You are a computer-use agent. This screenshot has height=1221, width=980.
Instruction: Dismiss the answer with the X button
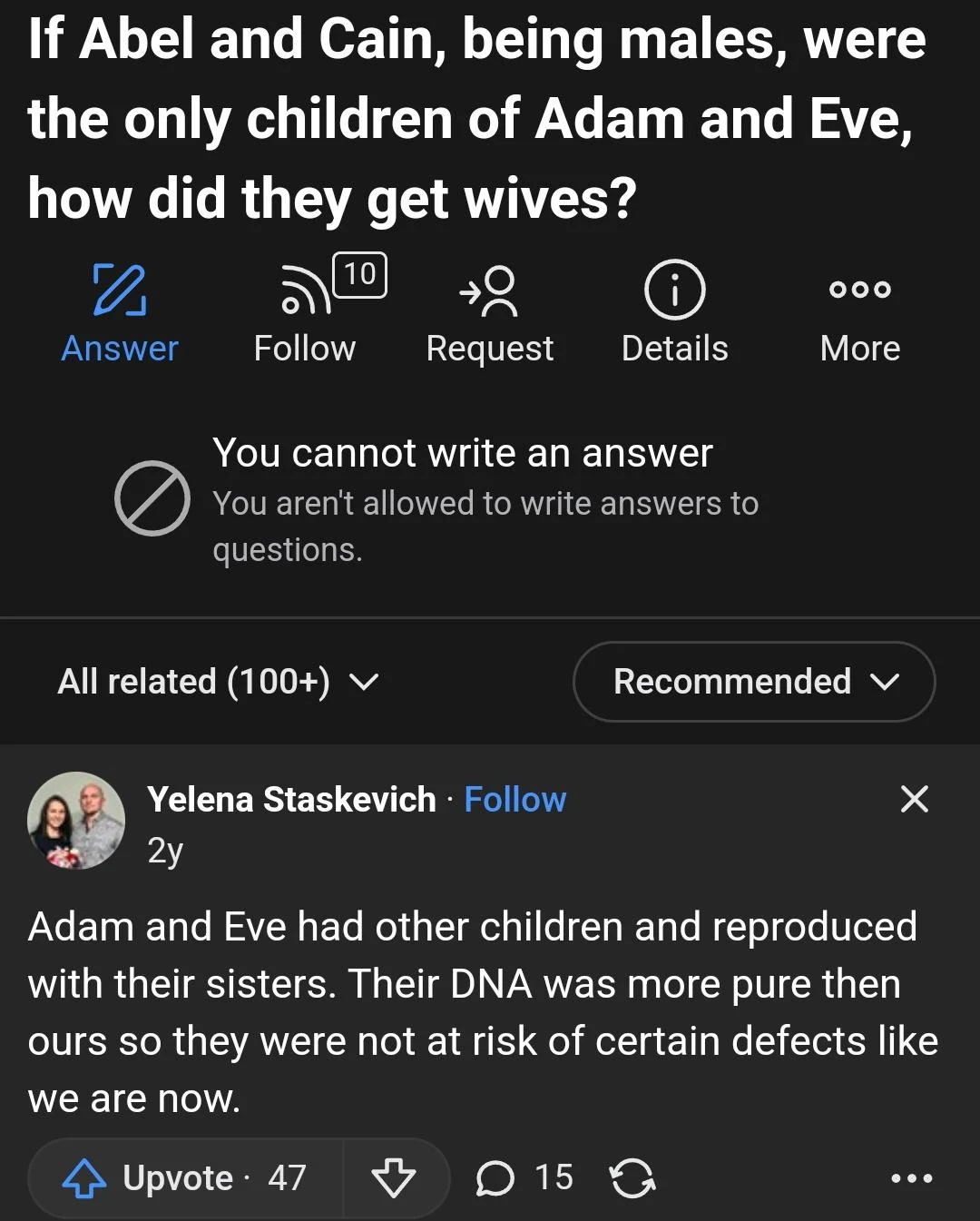pyautogui.click(x=914, y=799)
